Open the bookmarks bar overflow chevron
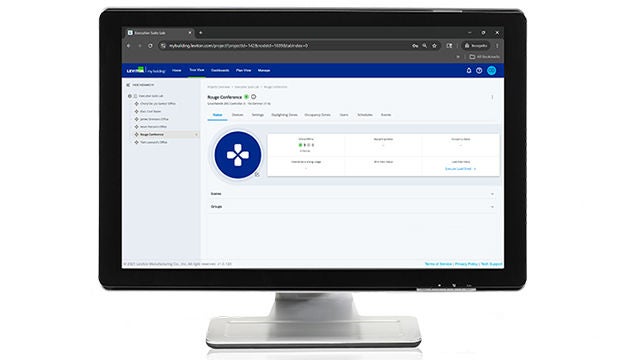Viewport: 640px width, 360px height. coord(458,57)
